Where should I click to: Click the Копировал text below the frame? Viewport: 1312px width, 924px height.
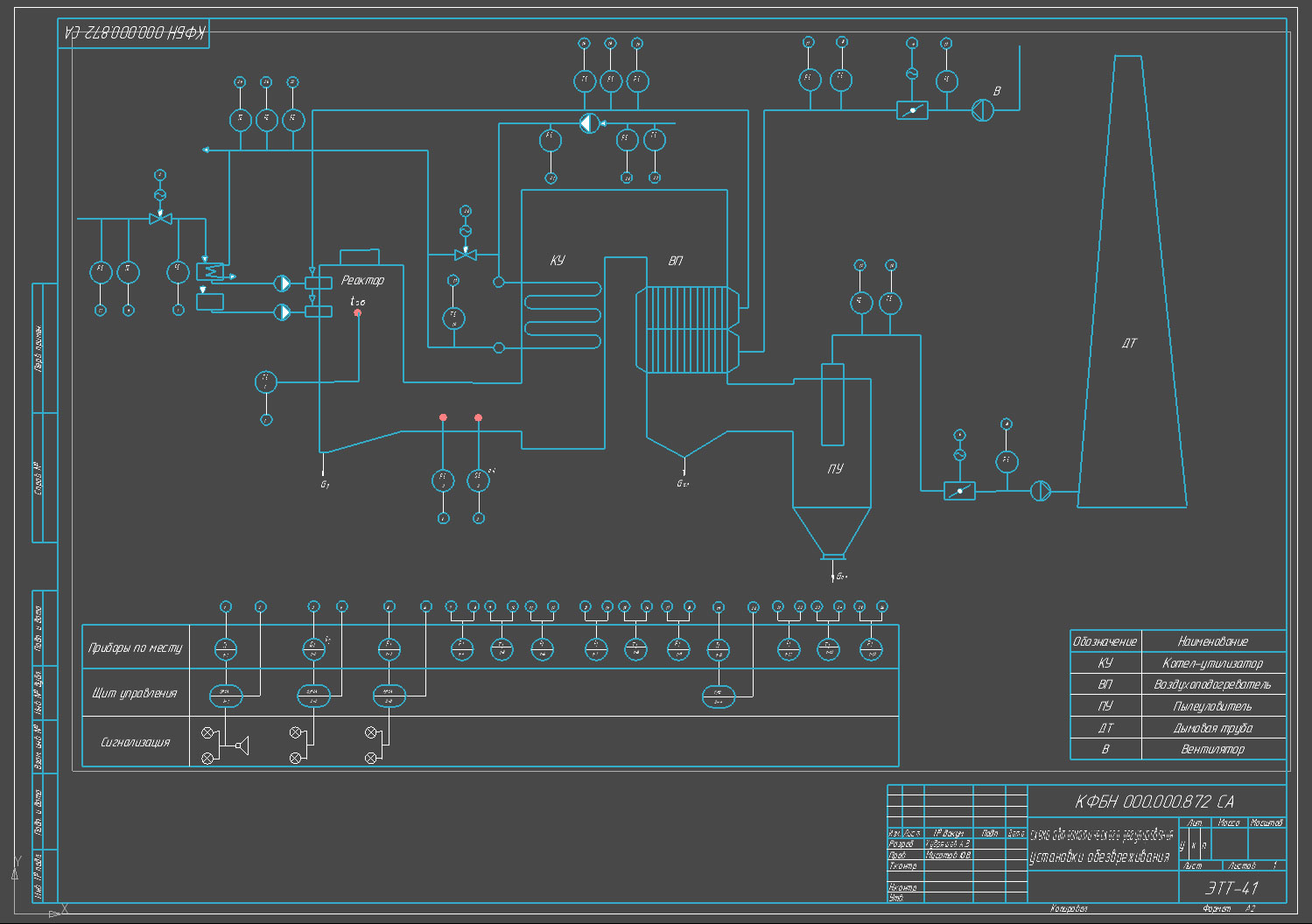tap(1069, 908)
